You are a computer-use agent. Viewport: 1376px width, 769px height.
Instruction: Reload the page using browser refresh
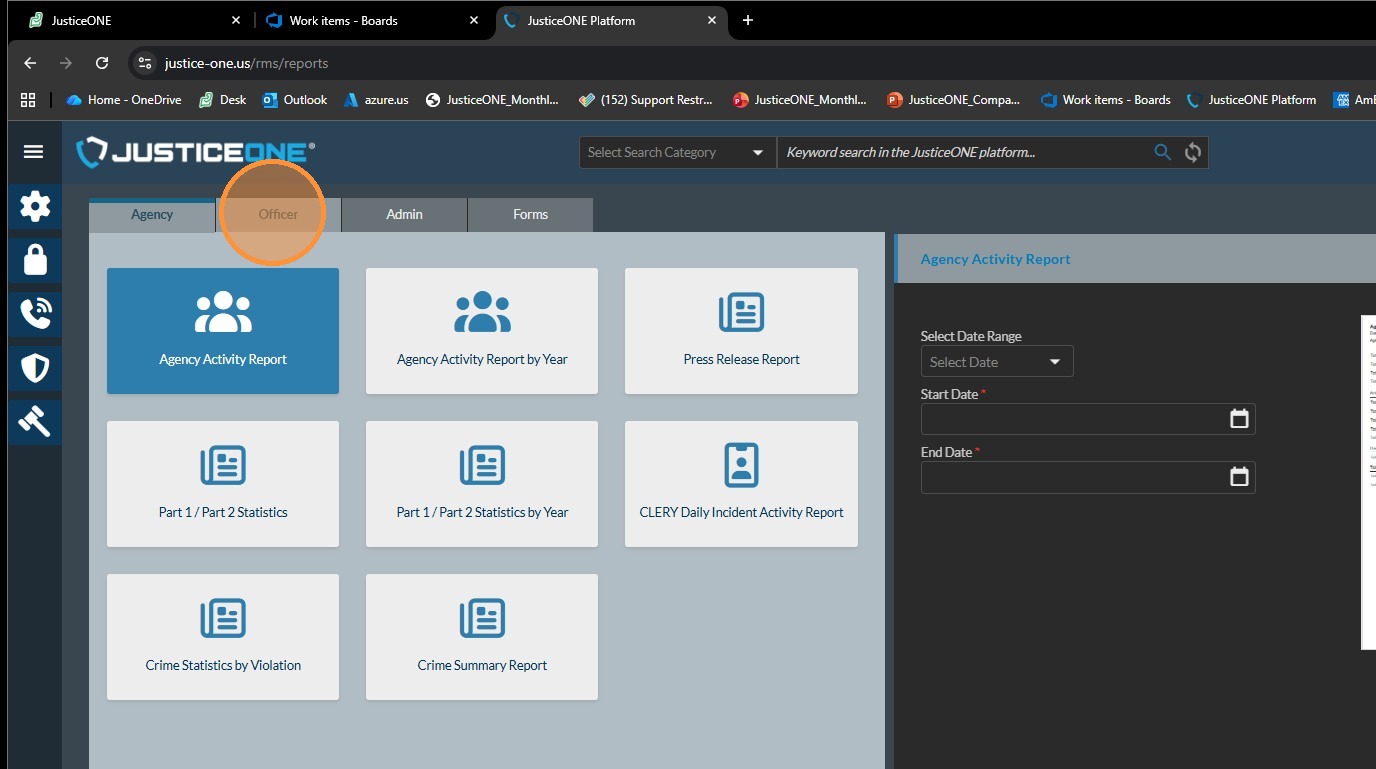coord(102,63)
